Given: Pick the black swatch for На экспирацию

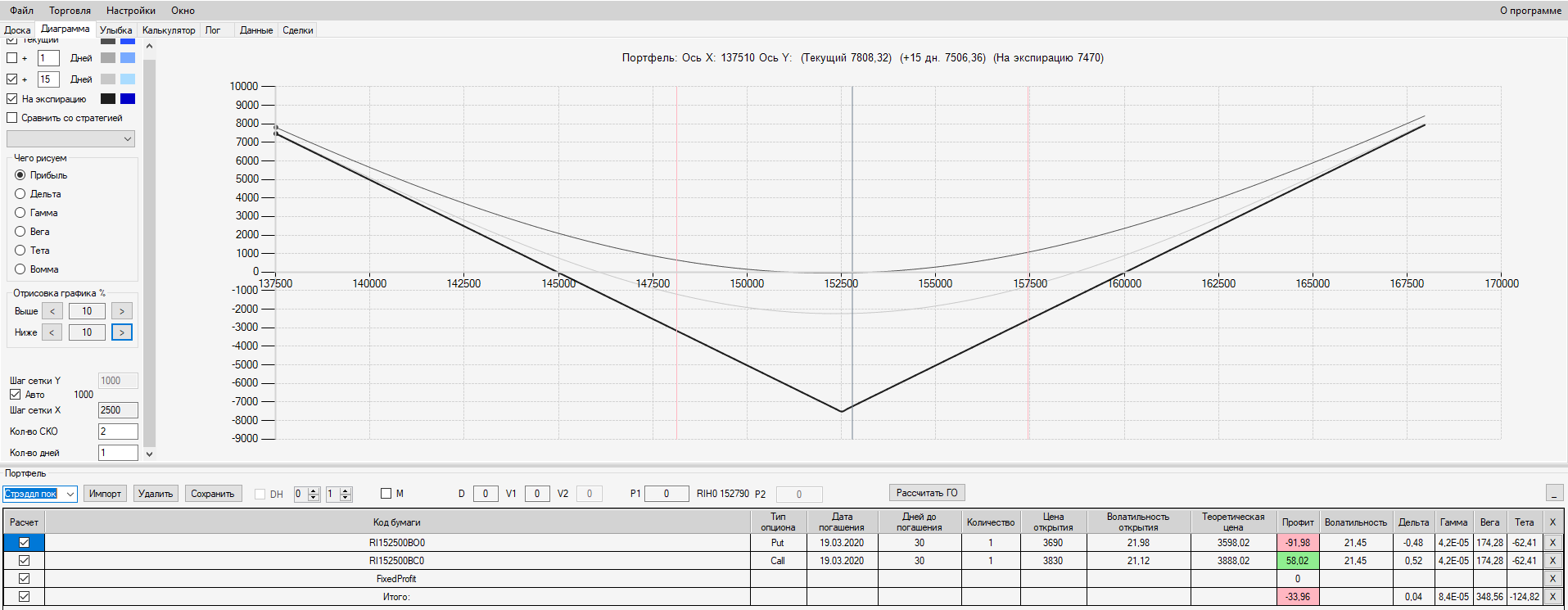Looking at the screenshot, I should (x=108, y=99).
